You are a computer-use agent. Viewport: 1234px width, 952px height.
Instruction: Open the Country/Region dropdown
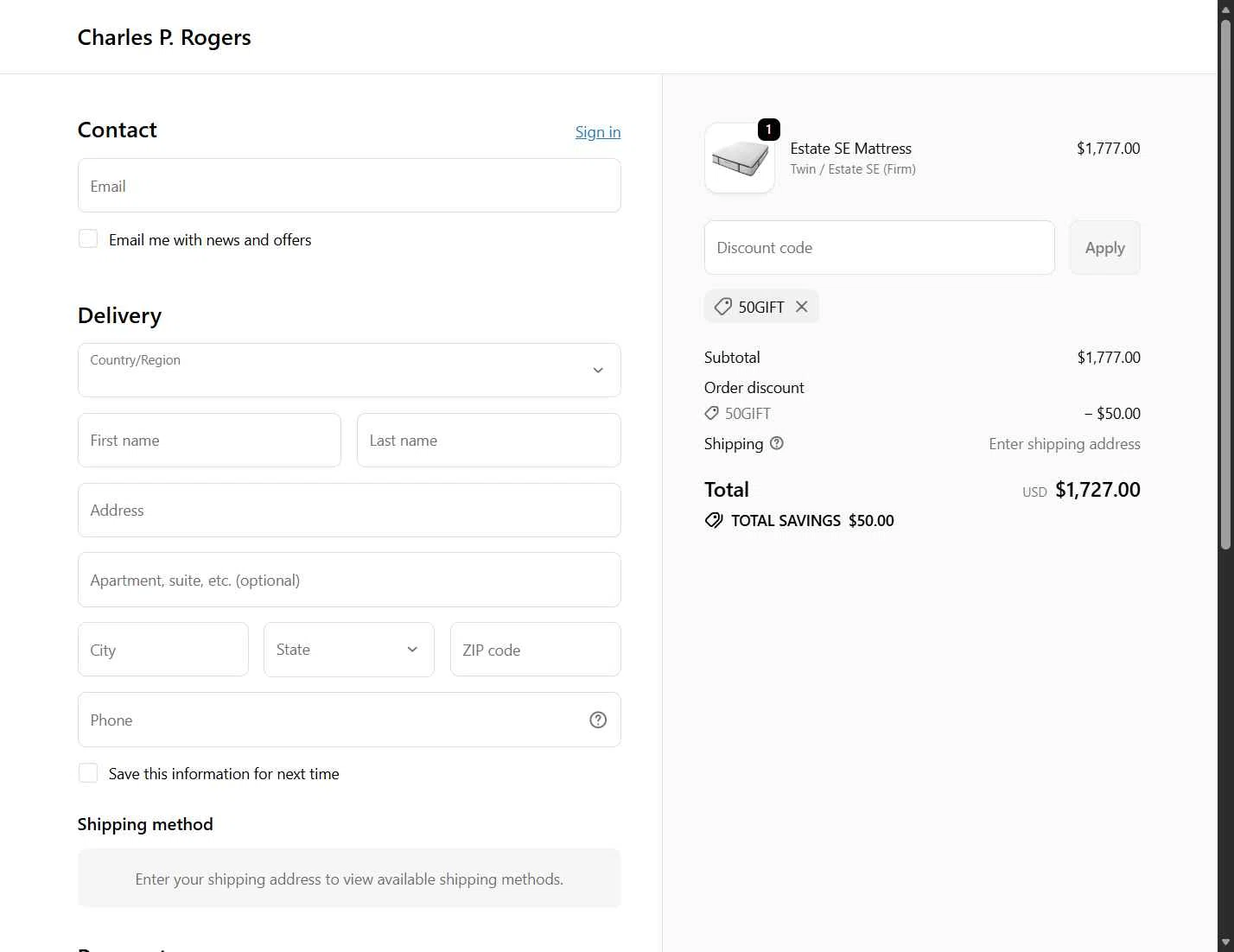pos(349,370)
